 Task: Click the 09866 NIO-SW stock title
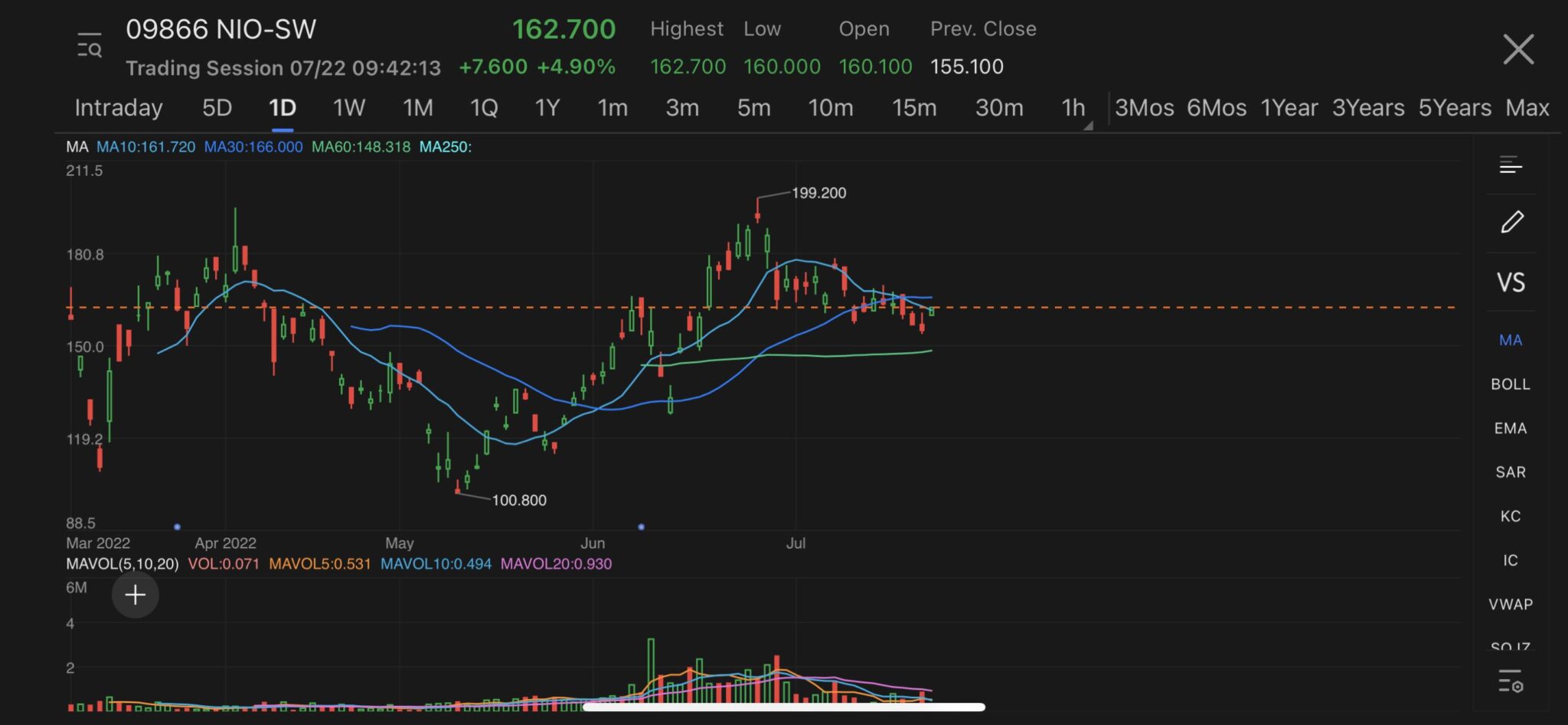[x=221, y=29]
